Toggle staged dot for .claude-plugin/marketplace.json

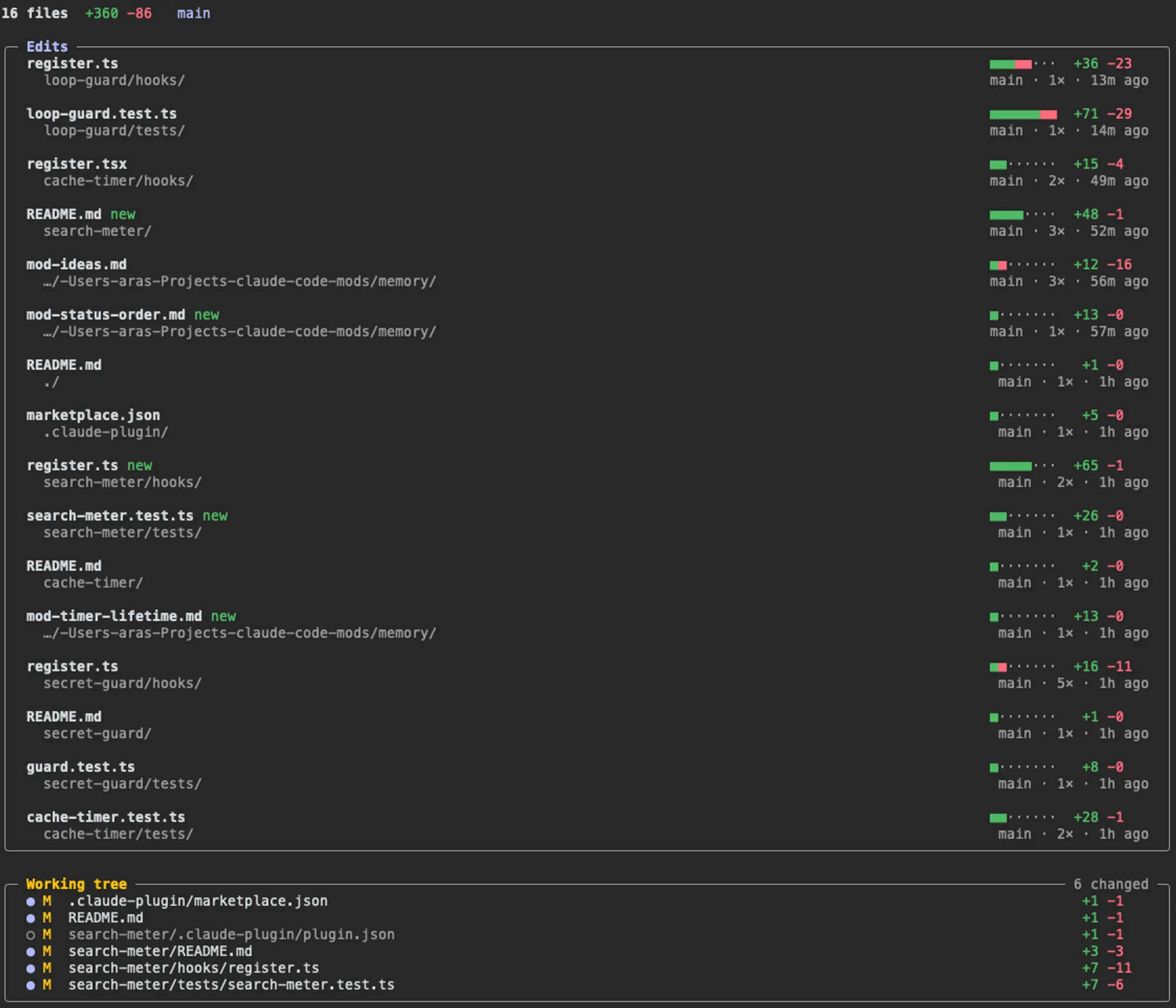[x=31, y=902]
